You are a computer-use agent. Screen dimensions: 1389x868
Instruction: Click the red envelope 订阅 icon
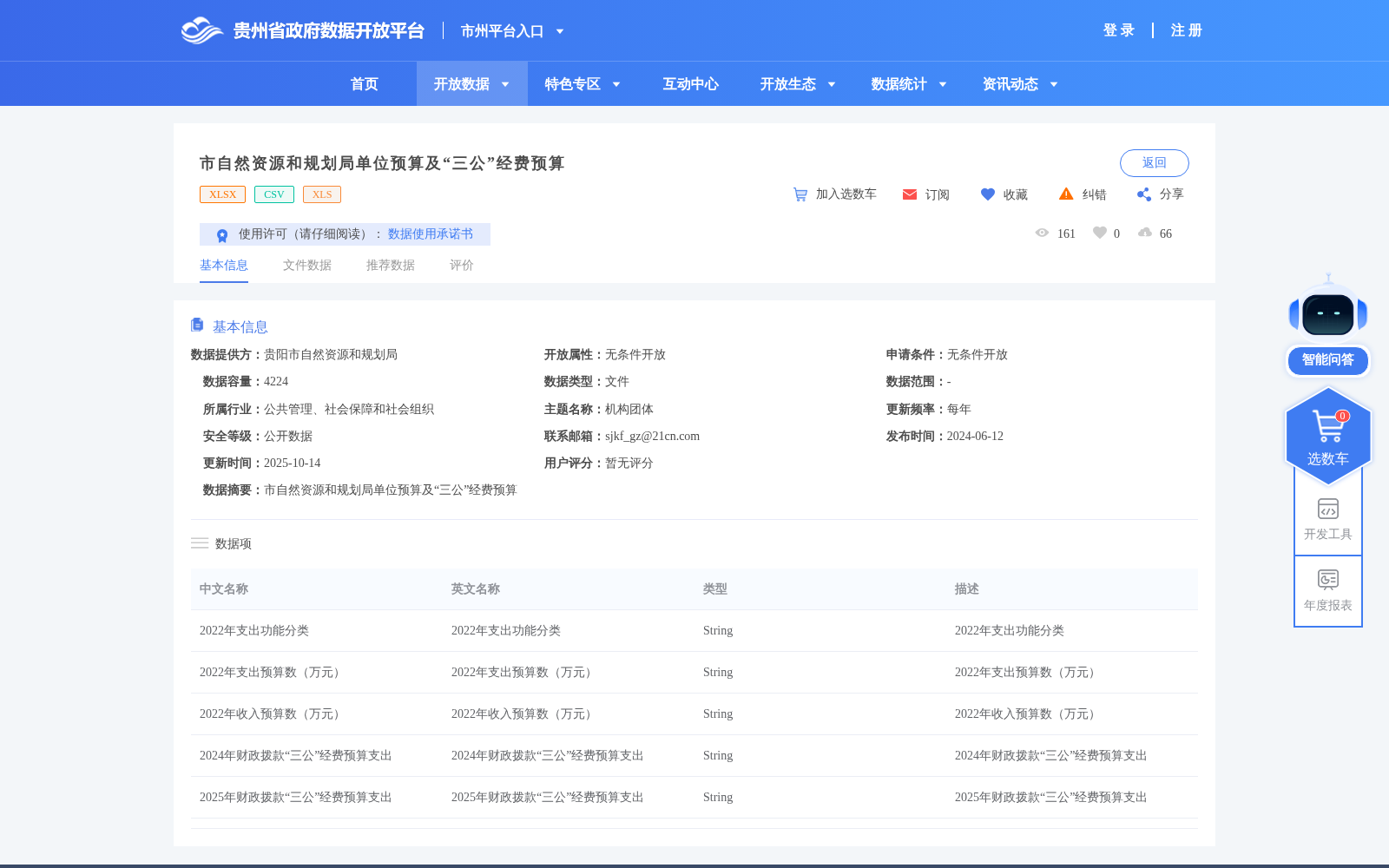tap(910, 194)
